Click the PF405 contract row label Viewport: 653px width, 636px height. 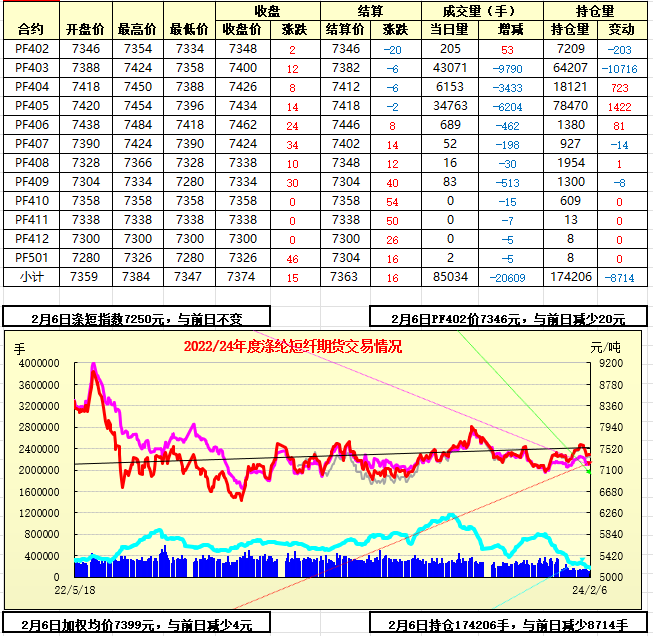32,105
